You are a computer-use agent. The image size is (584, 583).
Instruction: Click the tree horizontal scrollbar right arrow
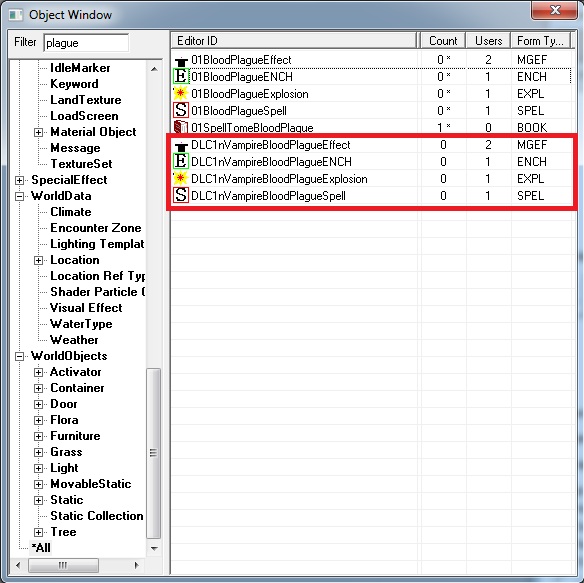[x=137, y=565]
